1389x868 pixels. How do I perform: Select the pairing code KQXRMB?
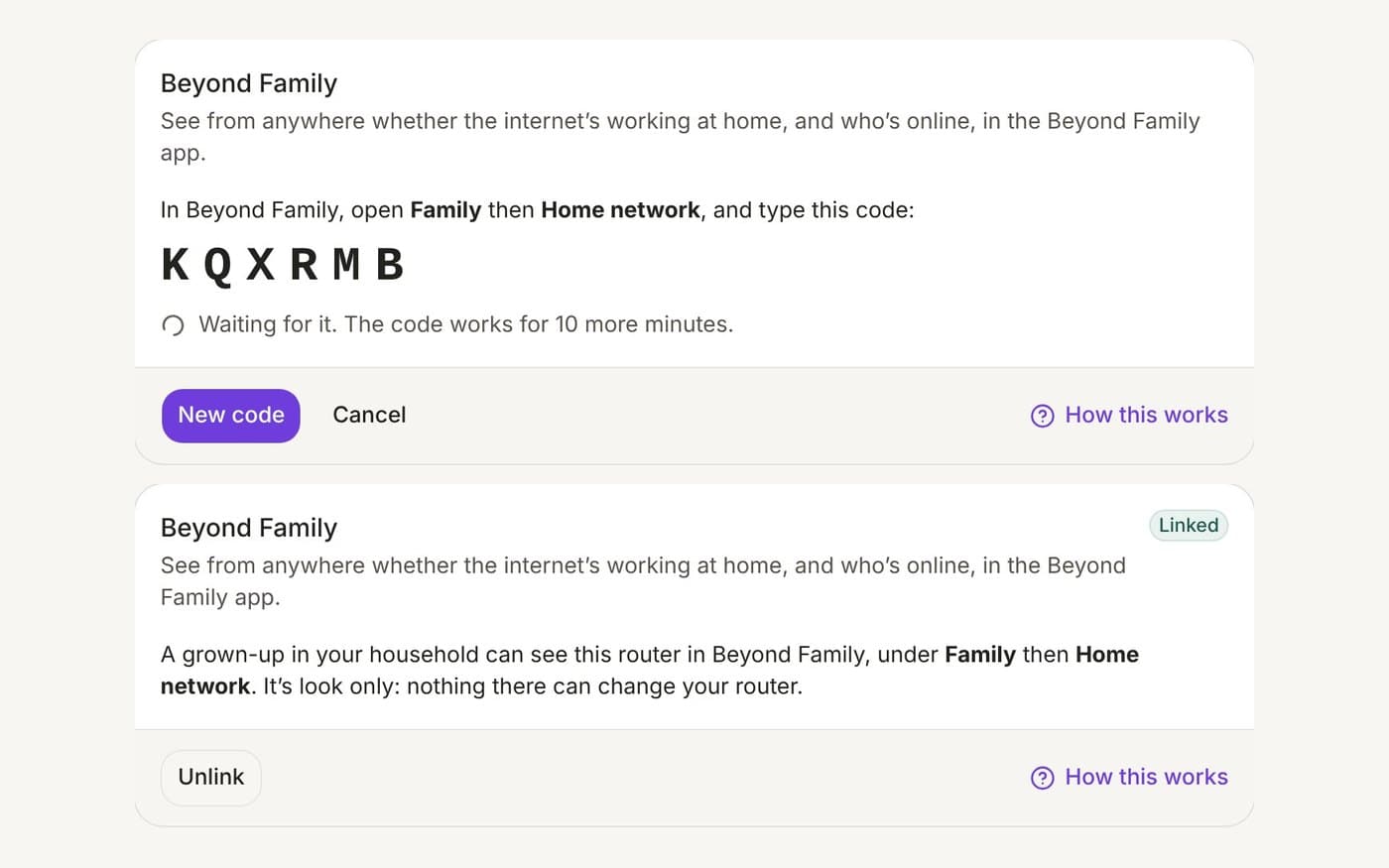click(x=283, y=265)
